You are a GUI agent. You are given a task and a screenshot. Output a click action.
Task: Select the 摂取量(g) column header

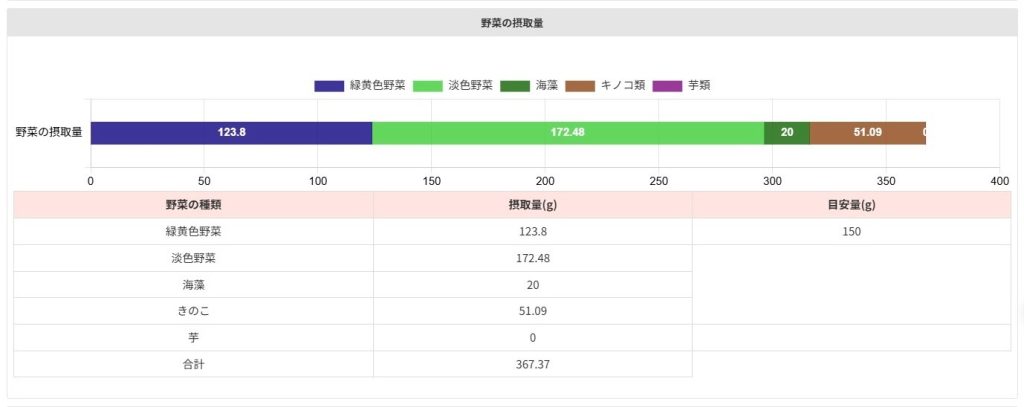coord(532,205)
